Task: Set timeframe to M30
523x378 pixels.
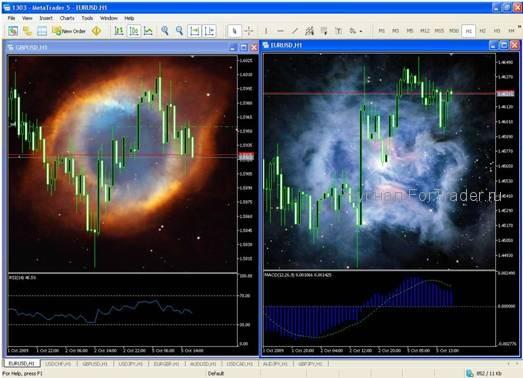Action: [454, 31]
